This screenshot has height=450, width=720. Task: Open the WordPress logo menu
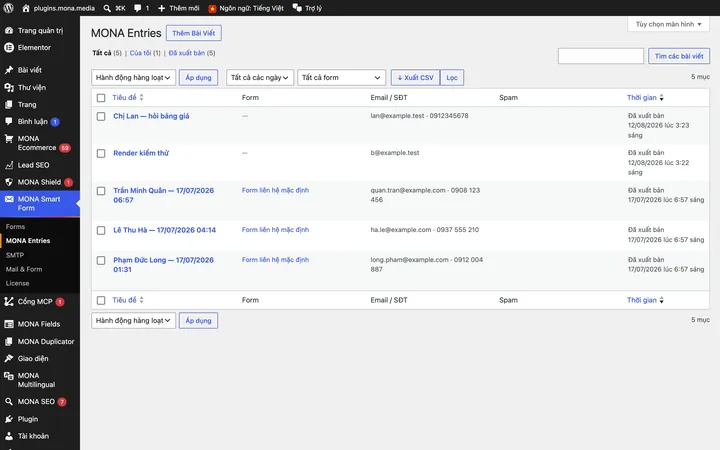pyautogui.click(x=8, y=8)
